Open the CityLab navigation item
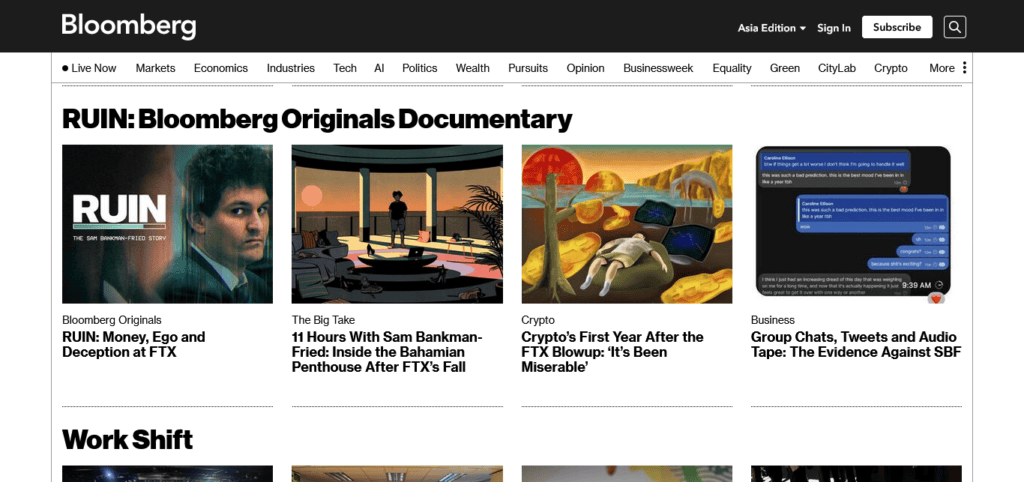The height and width of the screenshot is (482, 1024). click(836, 68)
